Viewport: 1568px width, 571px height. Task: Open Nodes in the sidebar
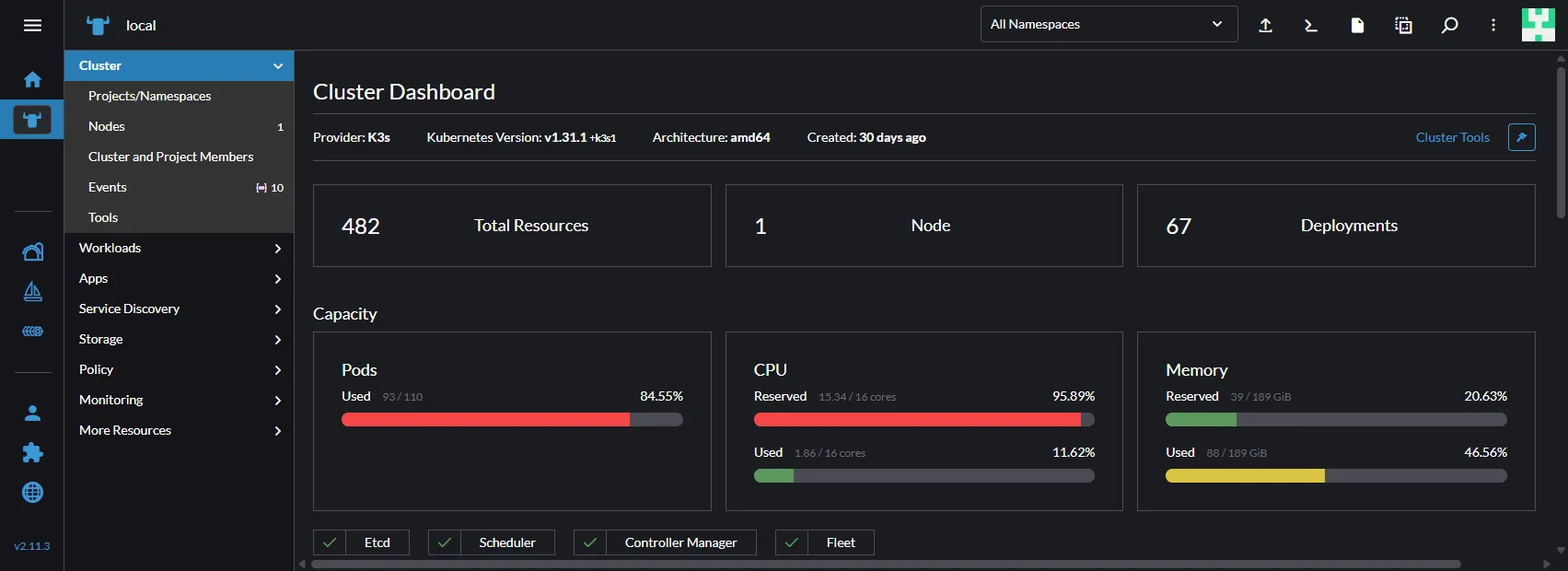179,126
